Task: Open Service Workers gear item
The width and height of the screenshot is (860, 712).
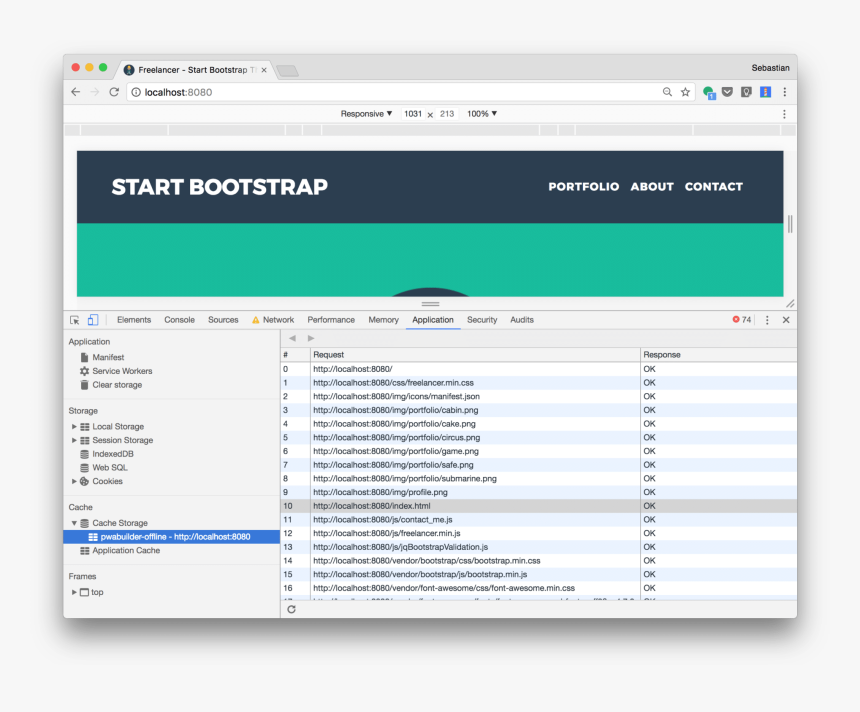Action: 122,371
